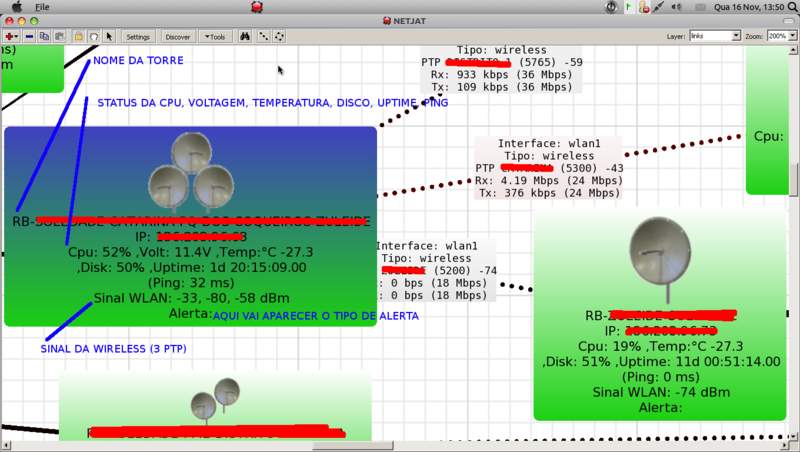Click the vertical scrollbar up arrow
This screenshot has width=800, height=452.
(x=793, y=50)
